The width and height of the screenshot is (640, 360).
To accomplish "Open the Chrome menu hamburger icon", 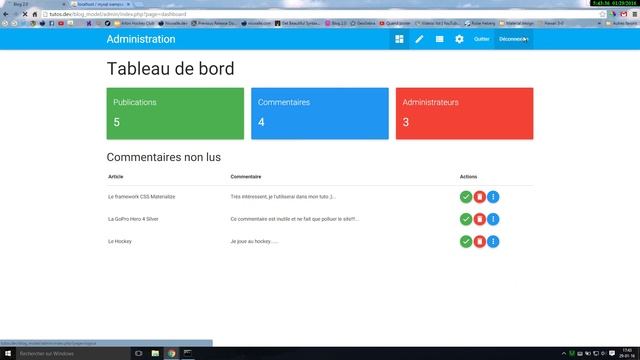I will [635, 14].
